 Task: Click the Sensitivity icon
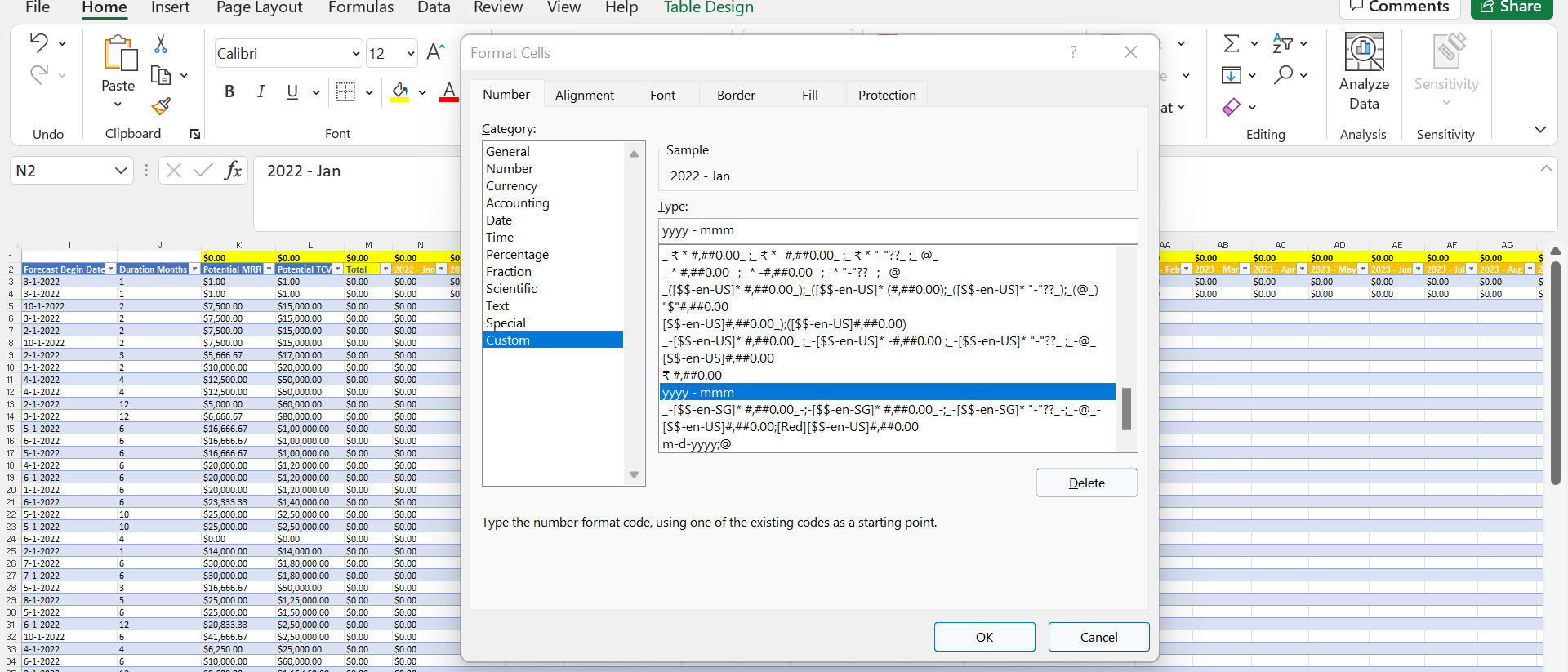tap(1450, 51)
